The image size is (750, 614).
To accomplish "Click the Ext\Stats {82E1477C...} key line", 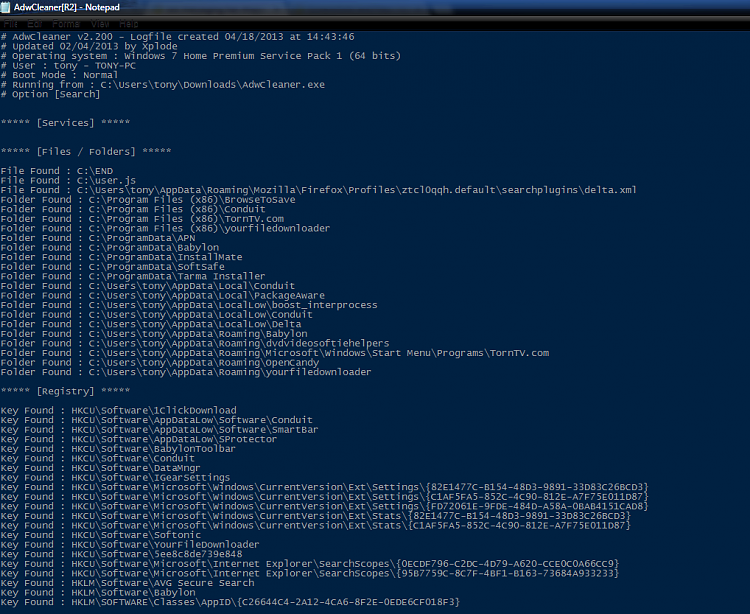I will click(x=316, y=515).
